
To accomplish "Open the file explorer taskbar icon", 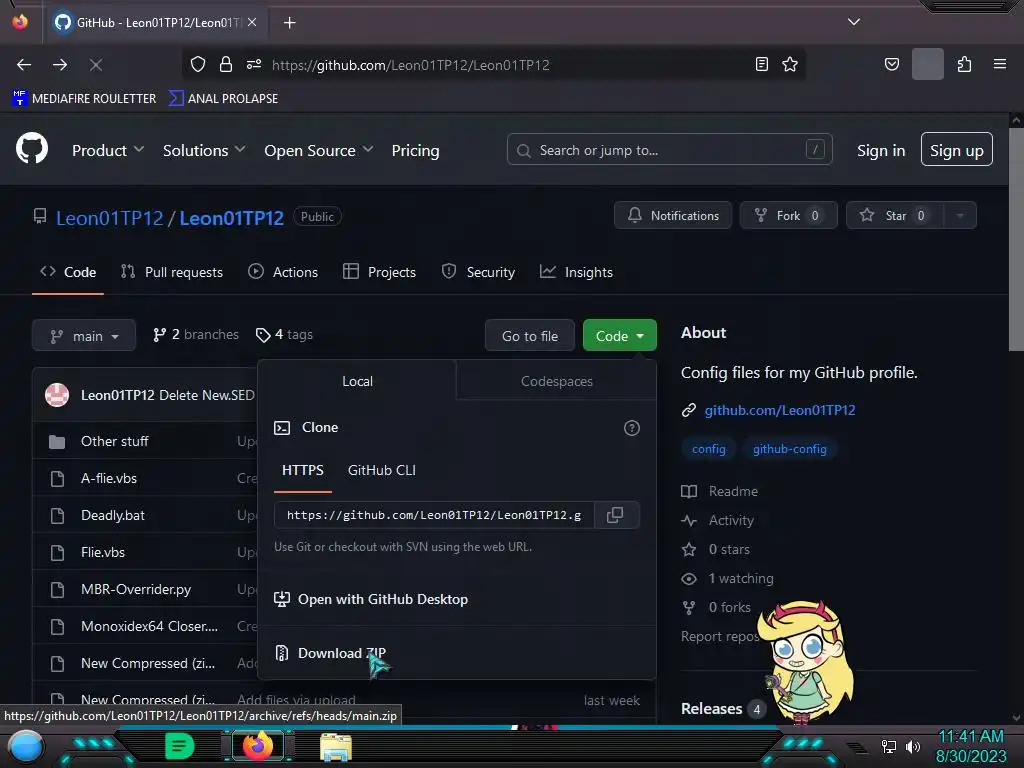I will (336, 746).
